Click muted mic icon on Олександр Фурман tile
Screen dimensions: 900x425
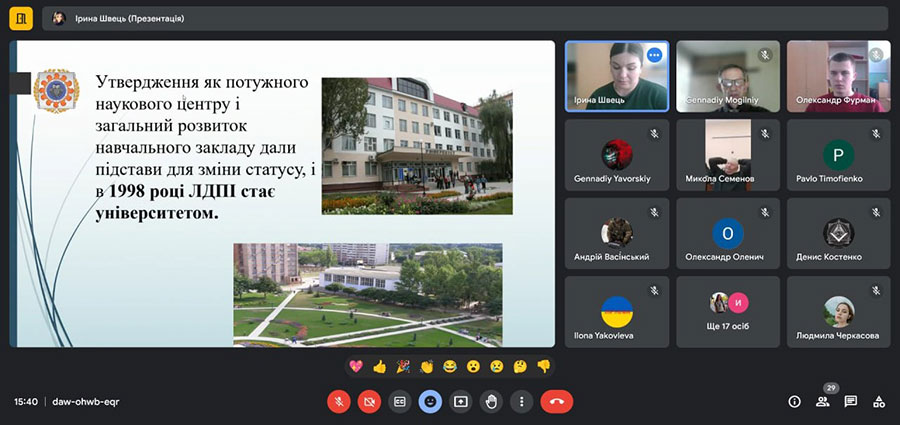tap(875, 55)
